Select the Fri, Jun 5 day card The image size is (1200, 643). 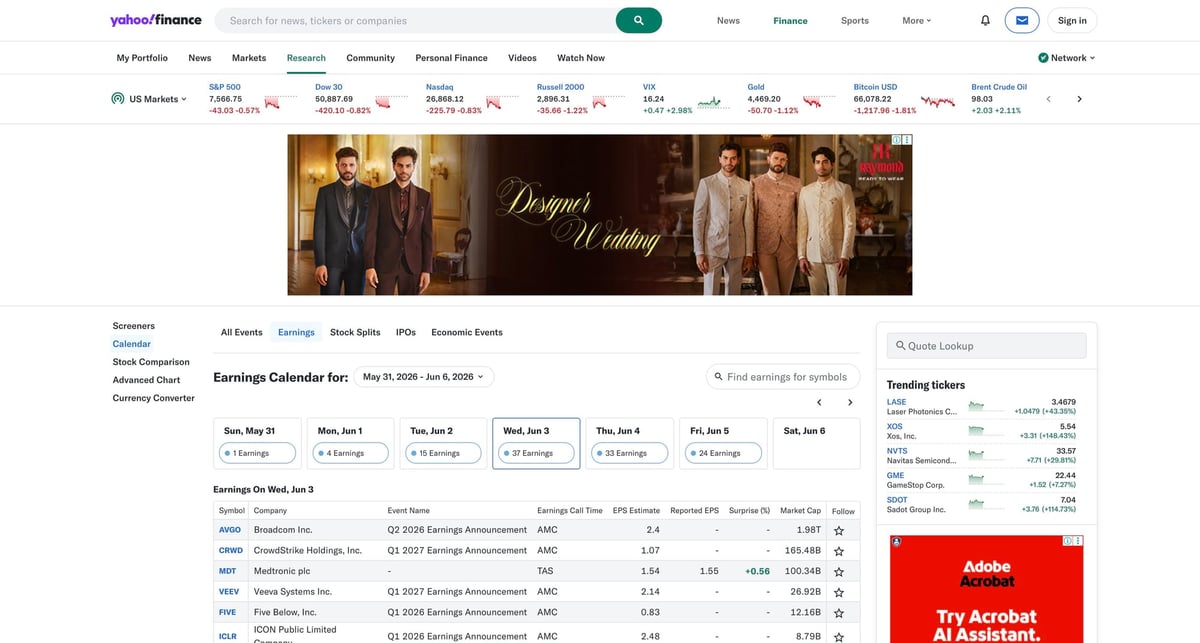(723, 443)
